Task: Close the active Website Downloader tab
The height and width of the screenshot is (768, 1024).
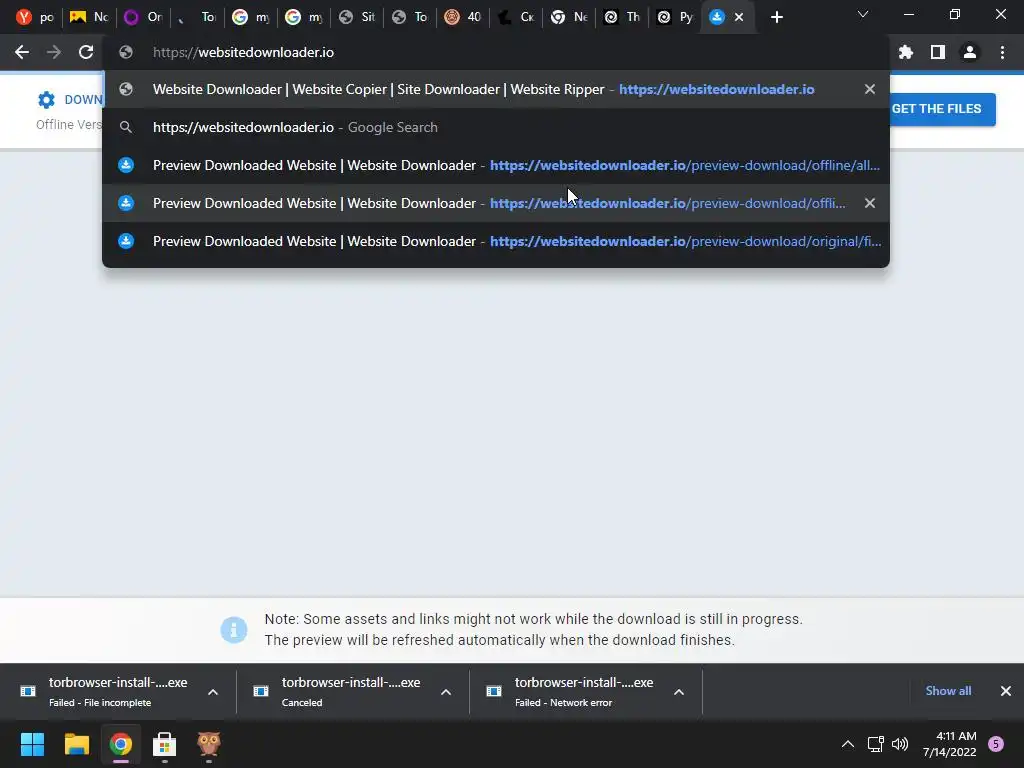Action: pyautogui.click(x=739, y=18)
